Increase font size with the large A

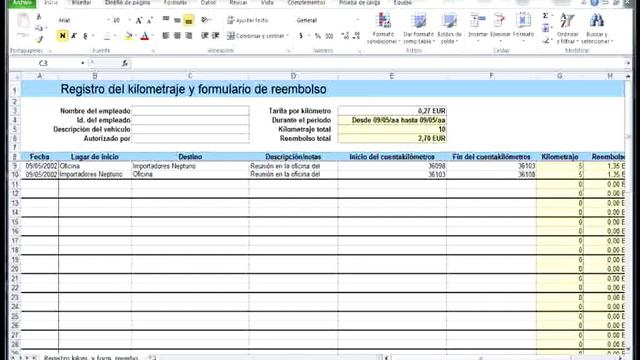coord(139,20)
